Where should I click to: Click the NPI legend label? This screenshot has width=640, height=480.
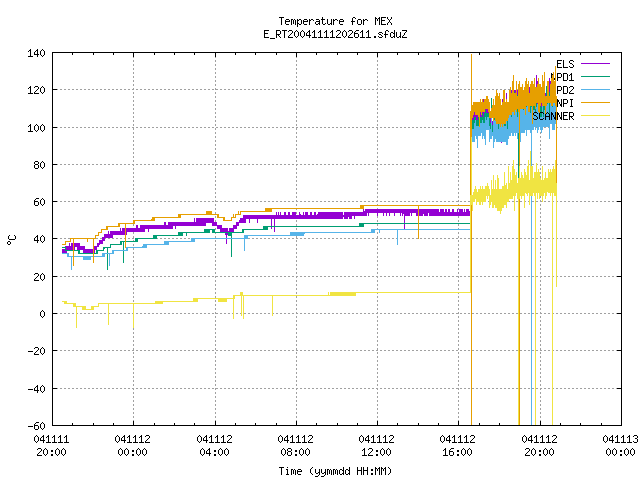click(x=565, y=103)
